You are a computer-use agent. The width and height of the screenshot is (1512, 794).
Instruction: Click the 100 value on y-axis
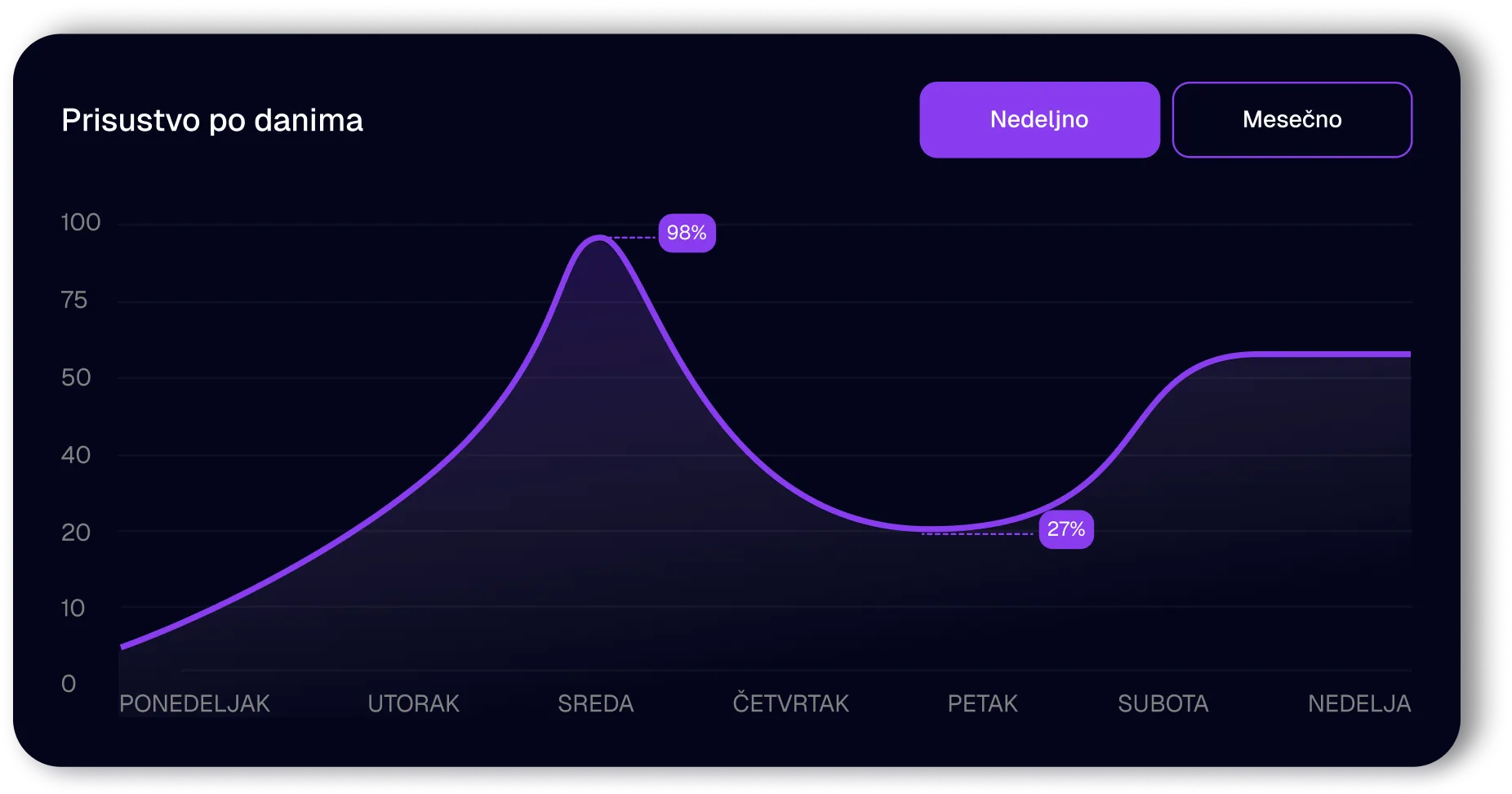tap(82, 222)
